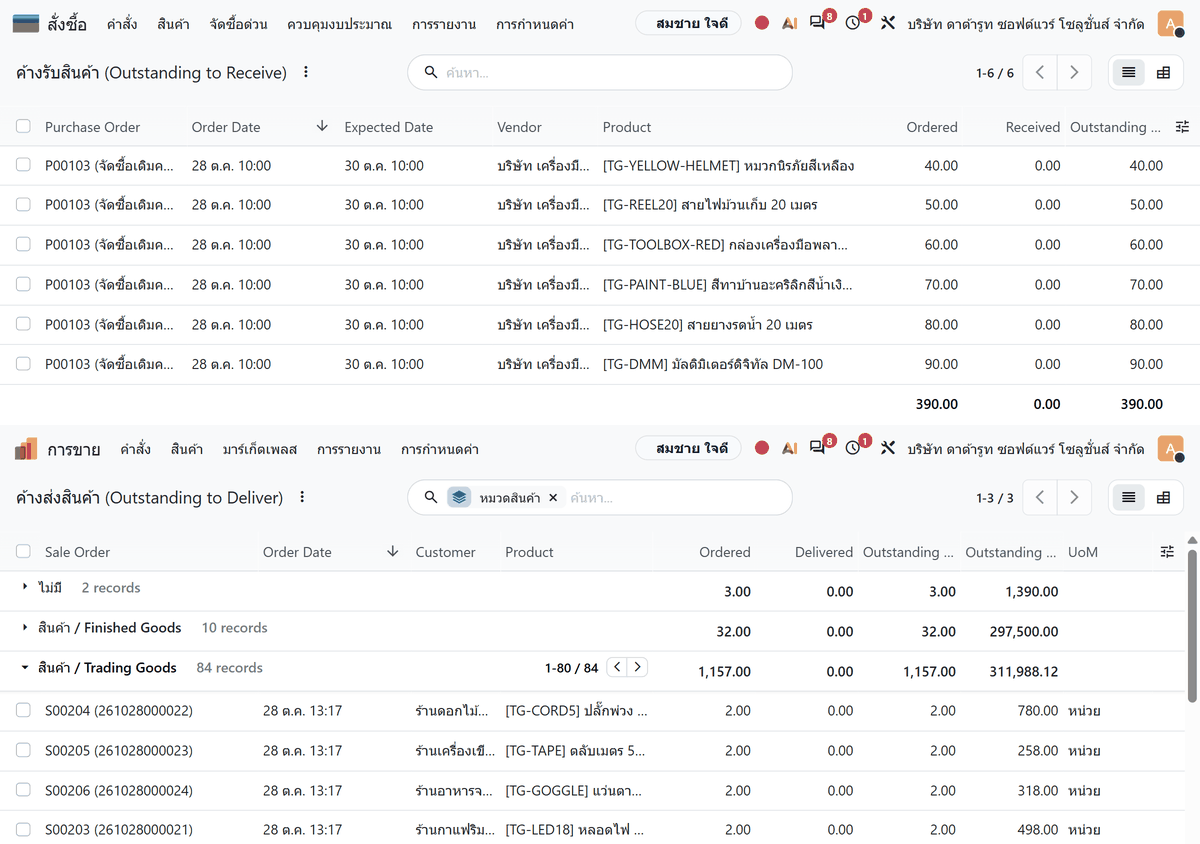Switch to grid view in the สั่งซื้อ window
The width and height of the screenshot is (1200, 844).
(1163, 72)
